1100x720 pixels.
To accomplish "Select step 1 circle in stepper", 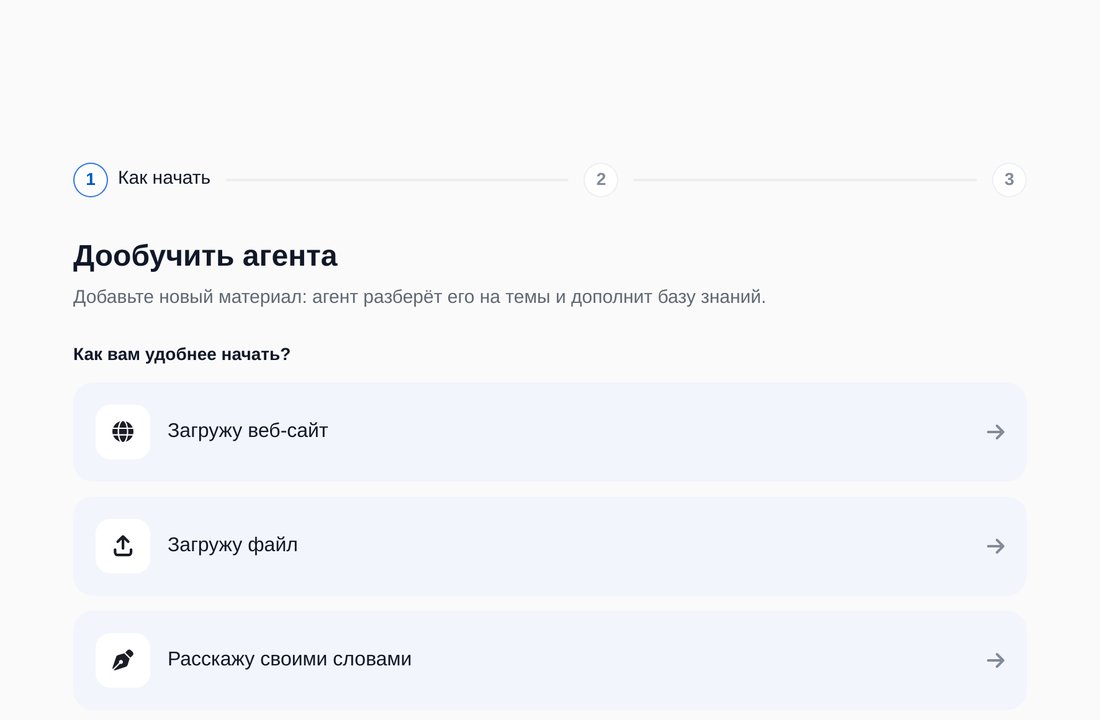I will 90,180.
